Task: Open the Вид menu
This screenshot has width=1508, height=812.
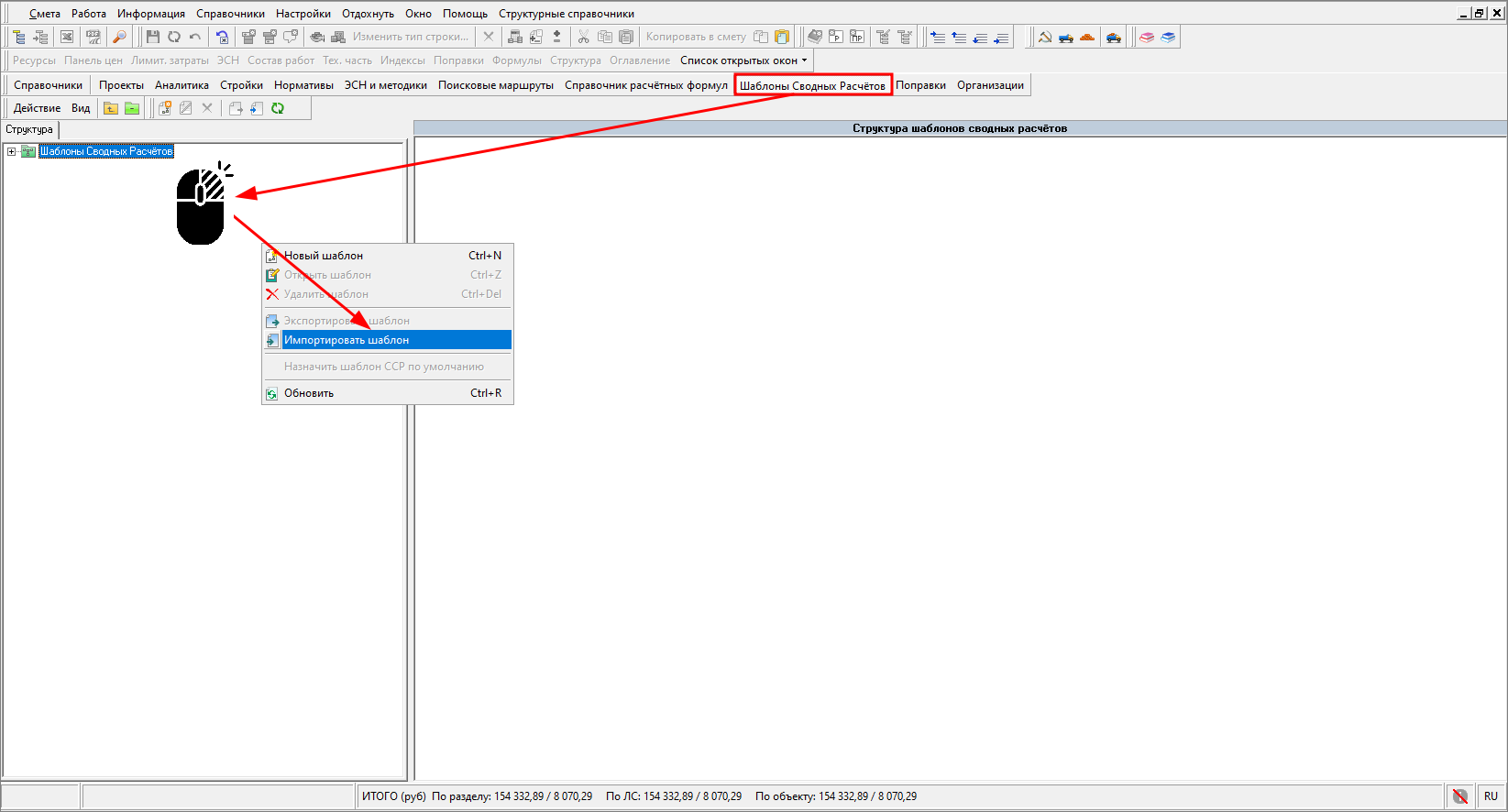Action: click(81, 108)
